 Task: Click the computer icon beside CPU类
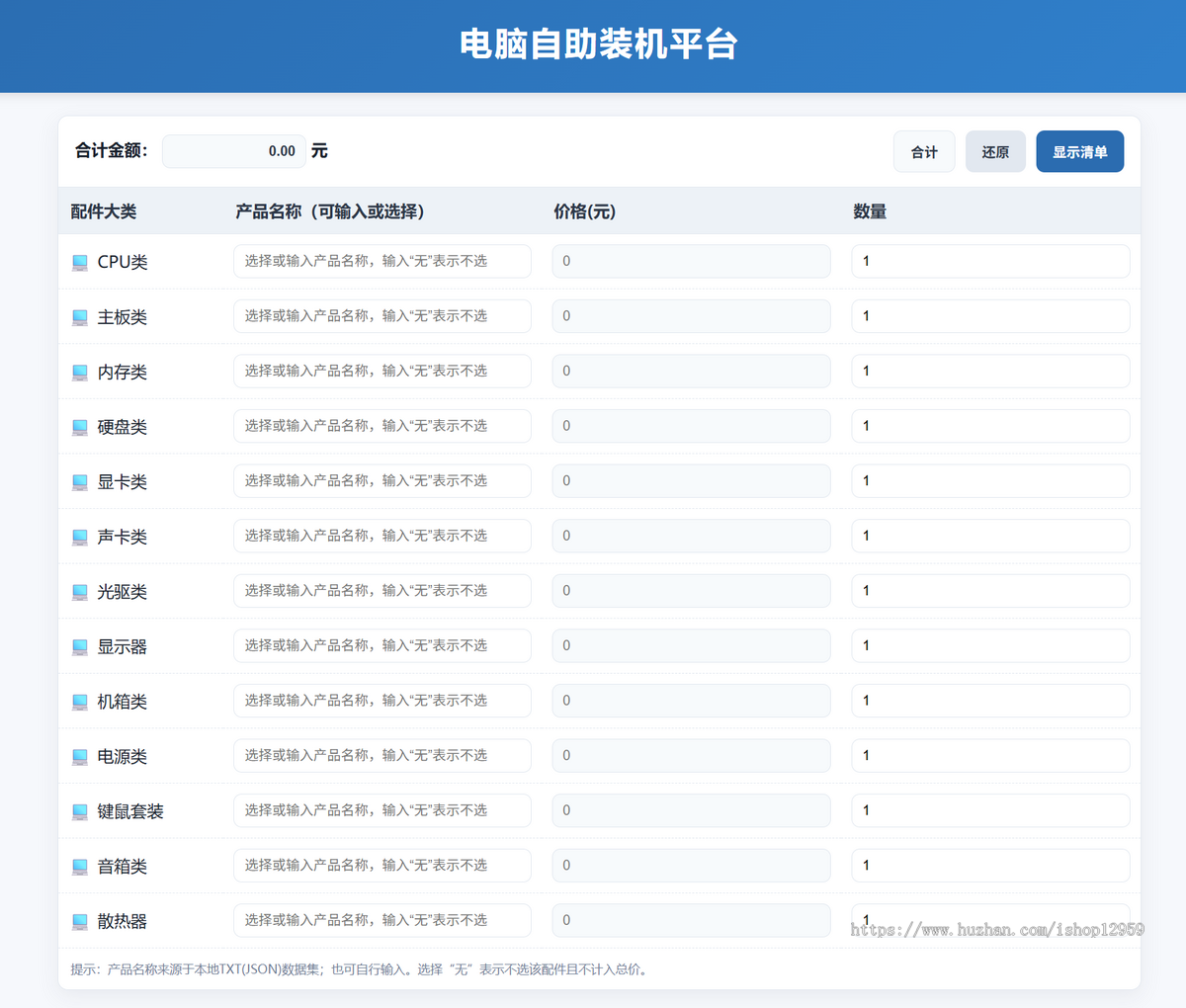[80, 263]
